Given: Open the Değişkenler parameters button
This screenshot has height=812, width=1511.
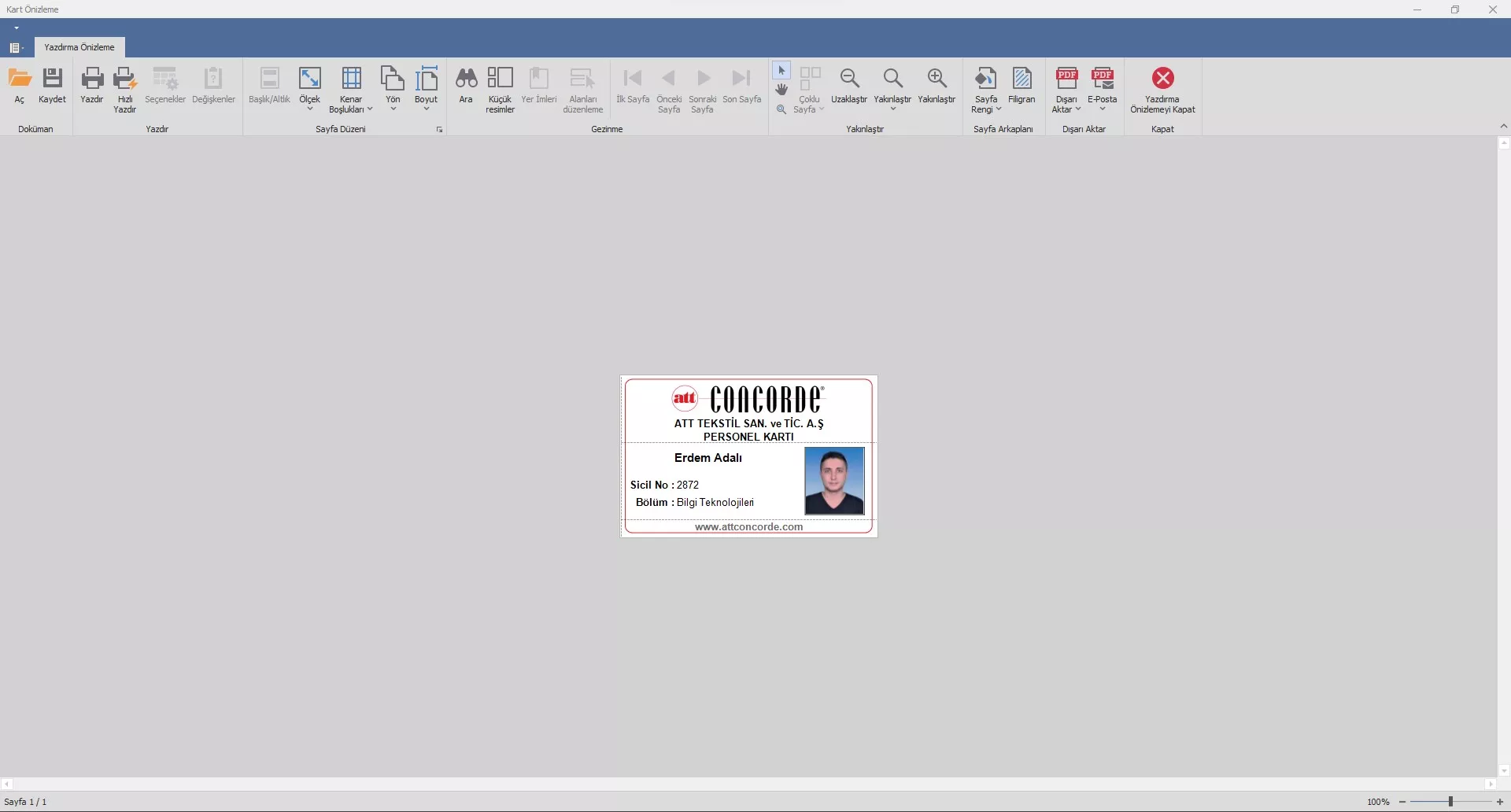Looking at the screenshot, I should [214, 87].
